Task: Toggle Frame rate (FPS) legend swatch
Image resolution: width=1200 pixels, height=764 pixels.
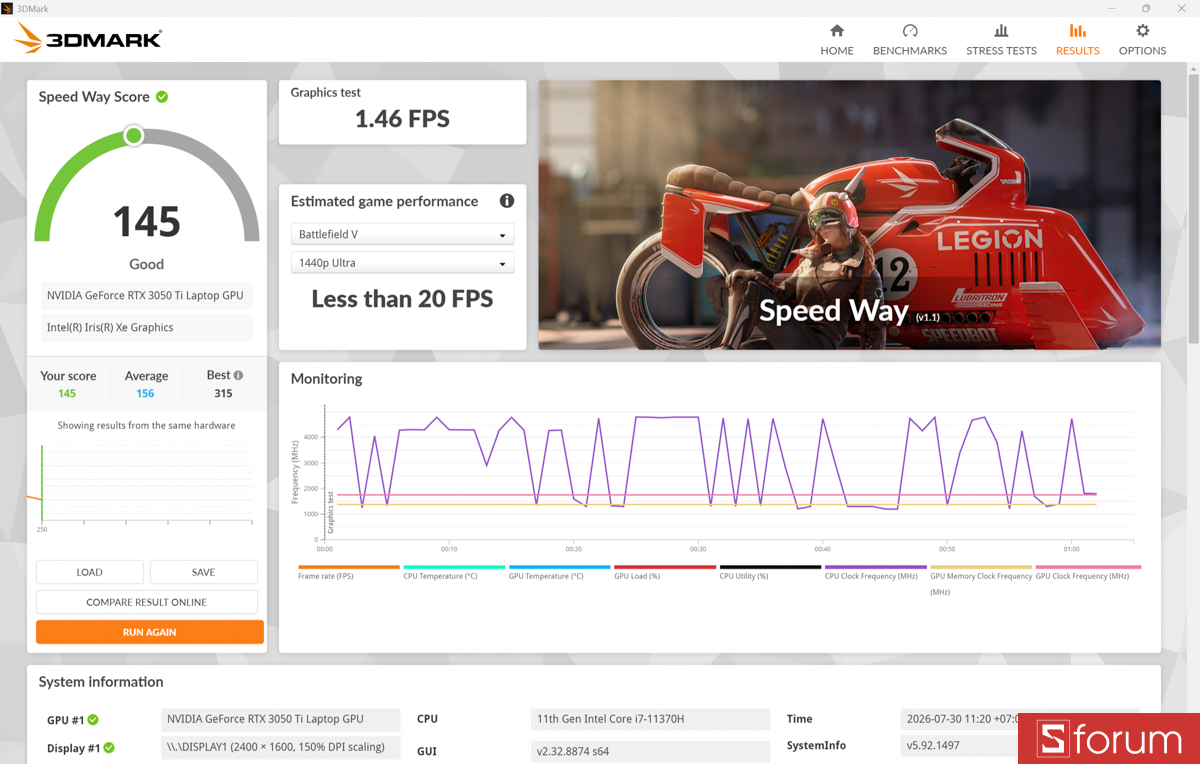Action: [x=349, y=567]
